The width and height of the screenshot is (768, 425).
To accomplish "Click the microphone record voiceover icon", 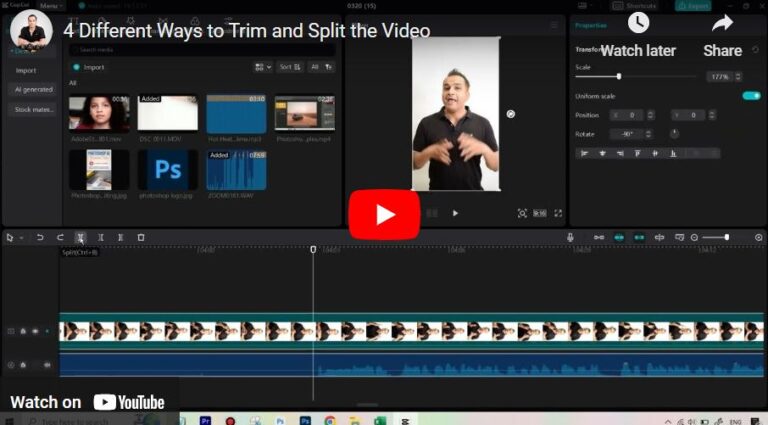I will click(570, 237).
